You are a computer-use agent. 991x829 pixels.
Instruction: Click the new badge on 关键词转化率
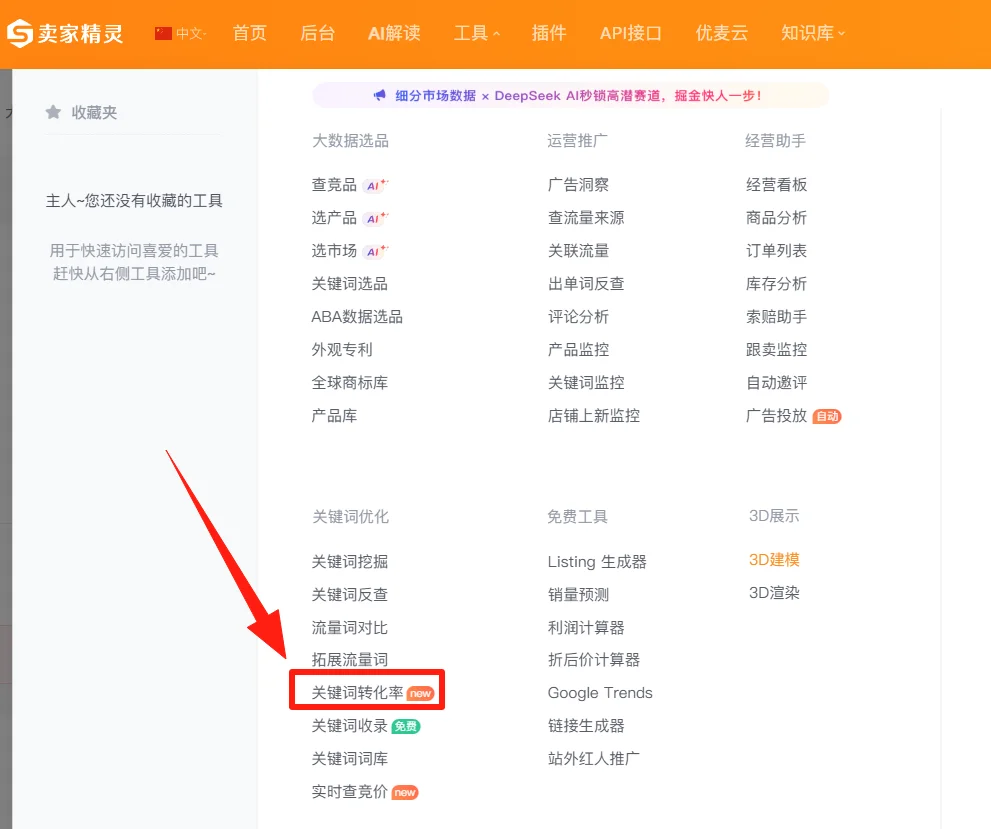(420, 693)
